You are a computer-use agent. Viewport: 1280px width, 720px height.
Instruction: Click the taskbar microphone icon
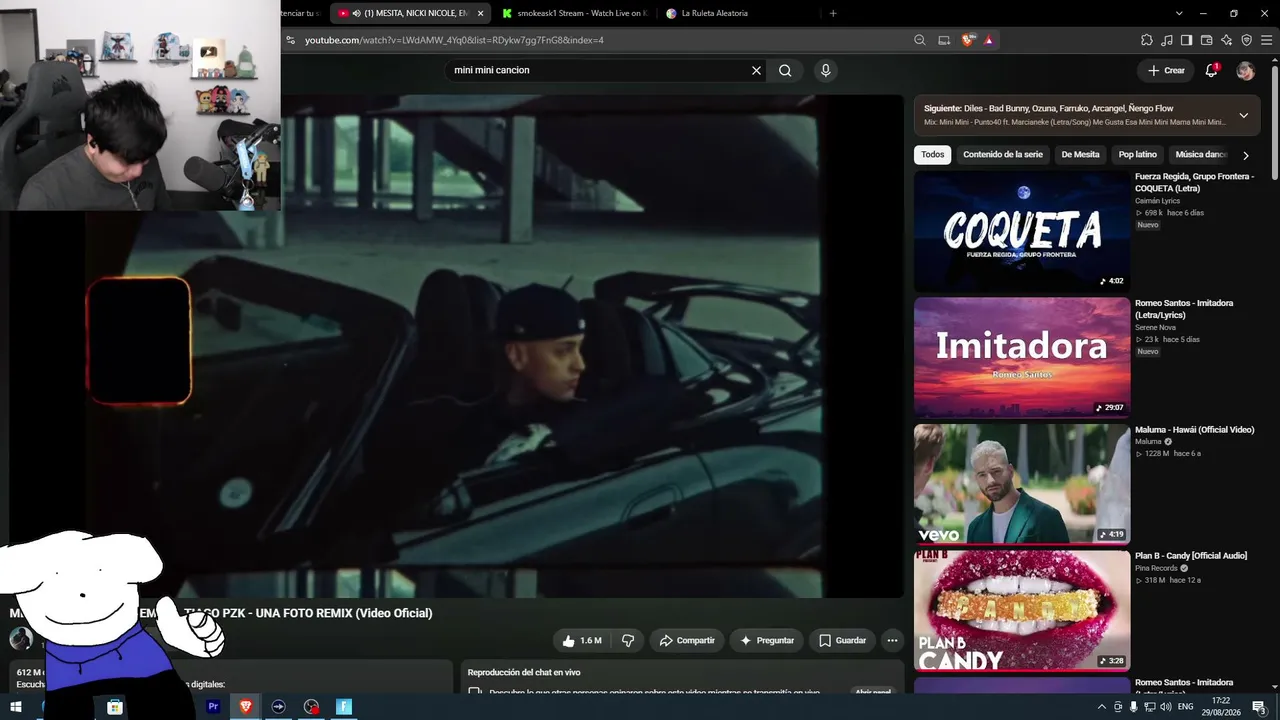[x=1133, y=707]
